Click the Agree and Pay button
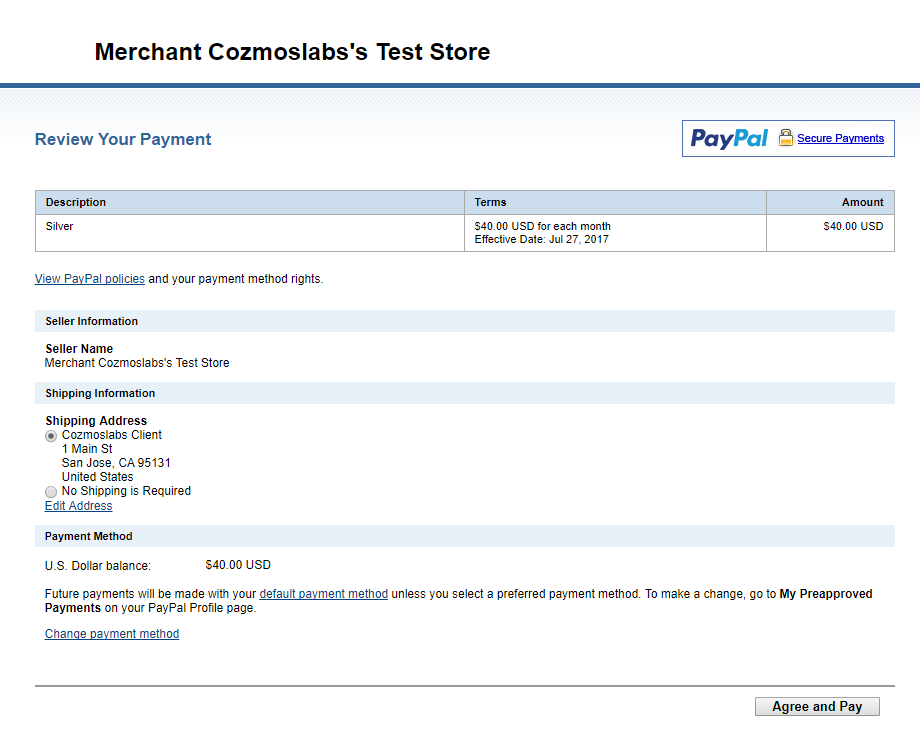Viewport: 920px width, 733px height. [x=817, y=707]
